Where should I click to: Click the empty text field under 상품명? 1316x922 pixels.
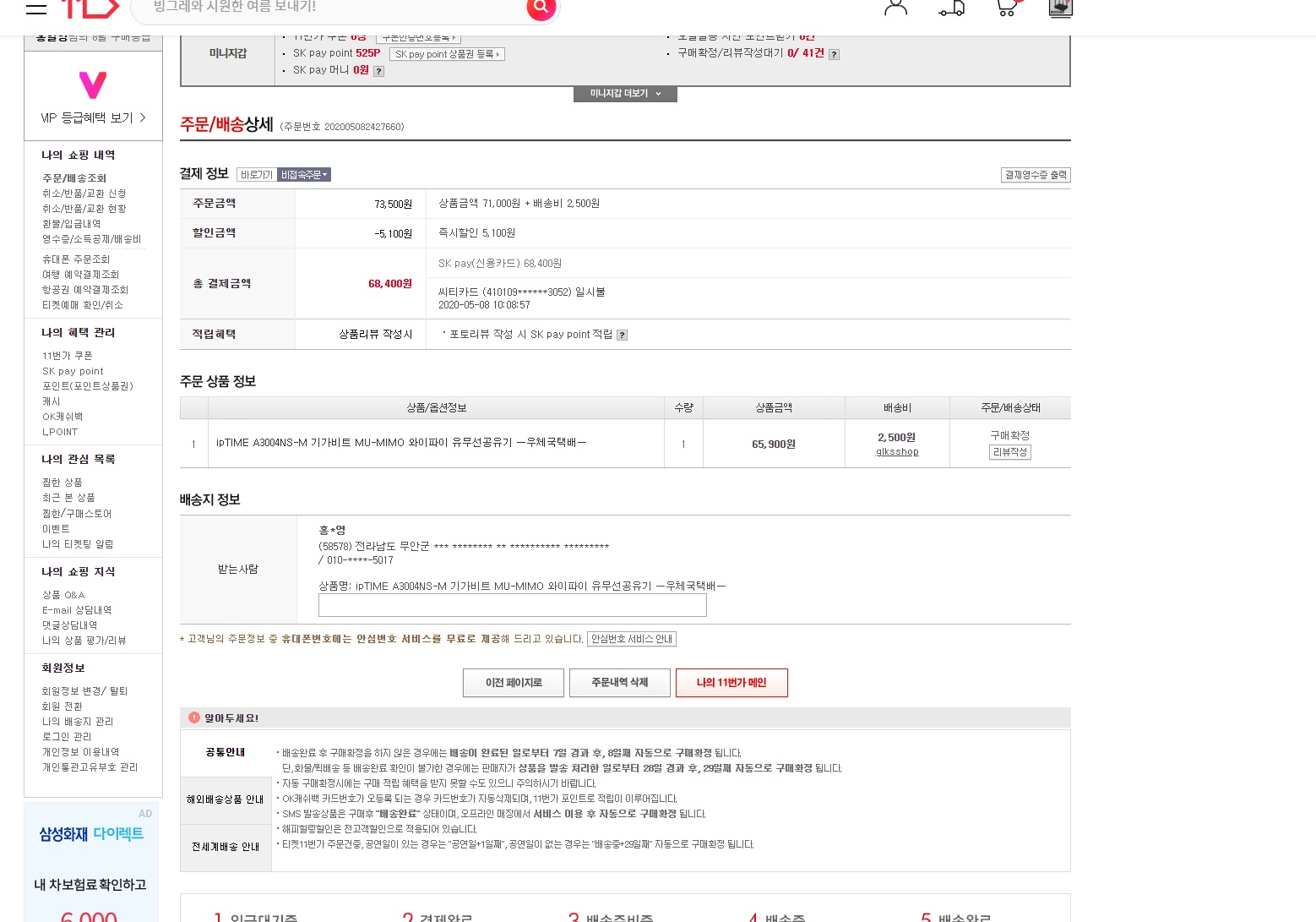tap(512, 605)
